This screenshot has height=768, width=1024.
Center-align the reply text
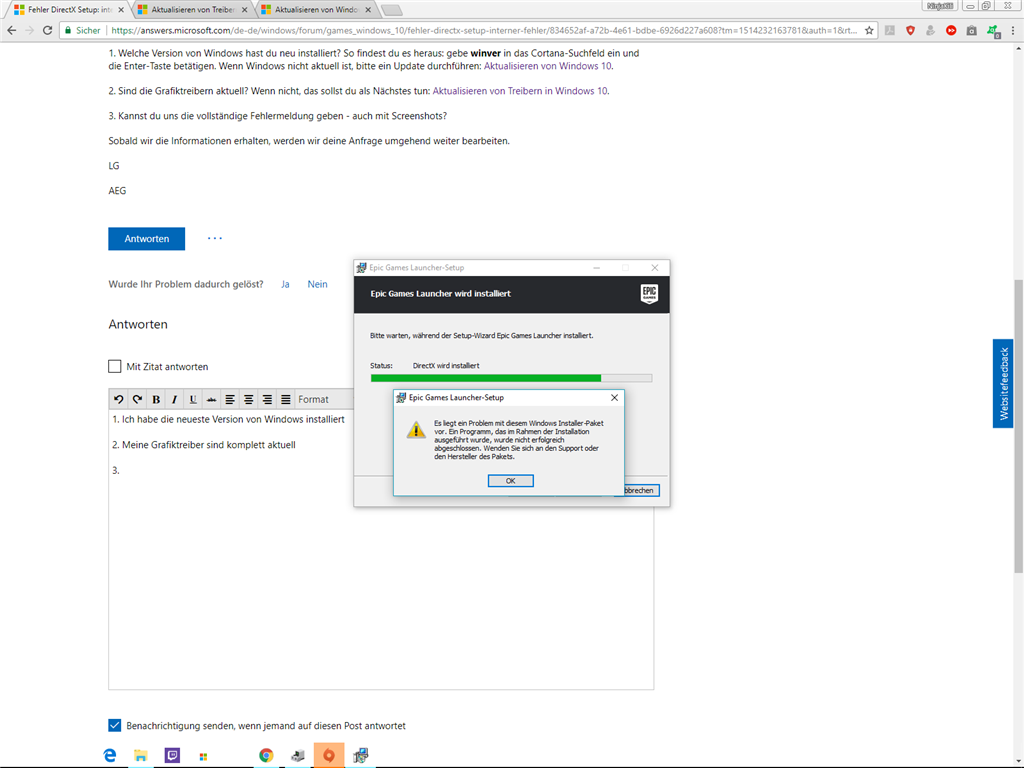[x=249, y=399]
